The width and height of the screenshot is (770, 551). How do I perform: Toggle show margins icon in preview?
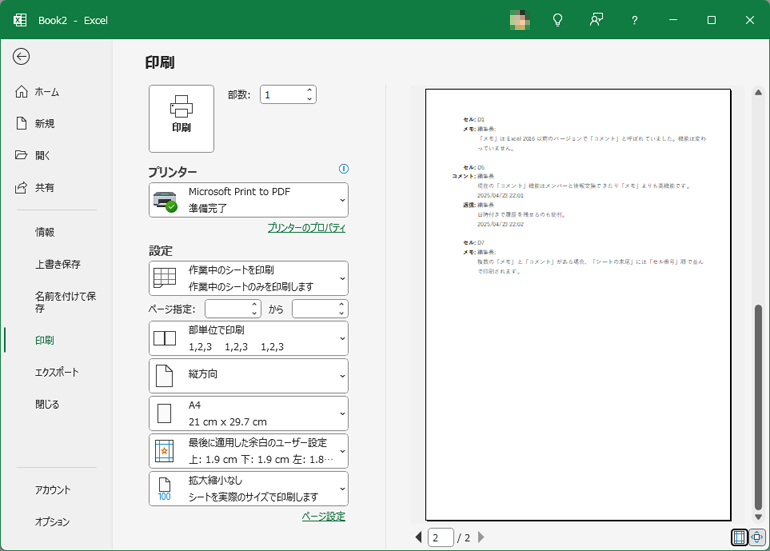(739, 537)
